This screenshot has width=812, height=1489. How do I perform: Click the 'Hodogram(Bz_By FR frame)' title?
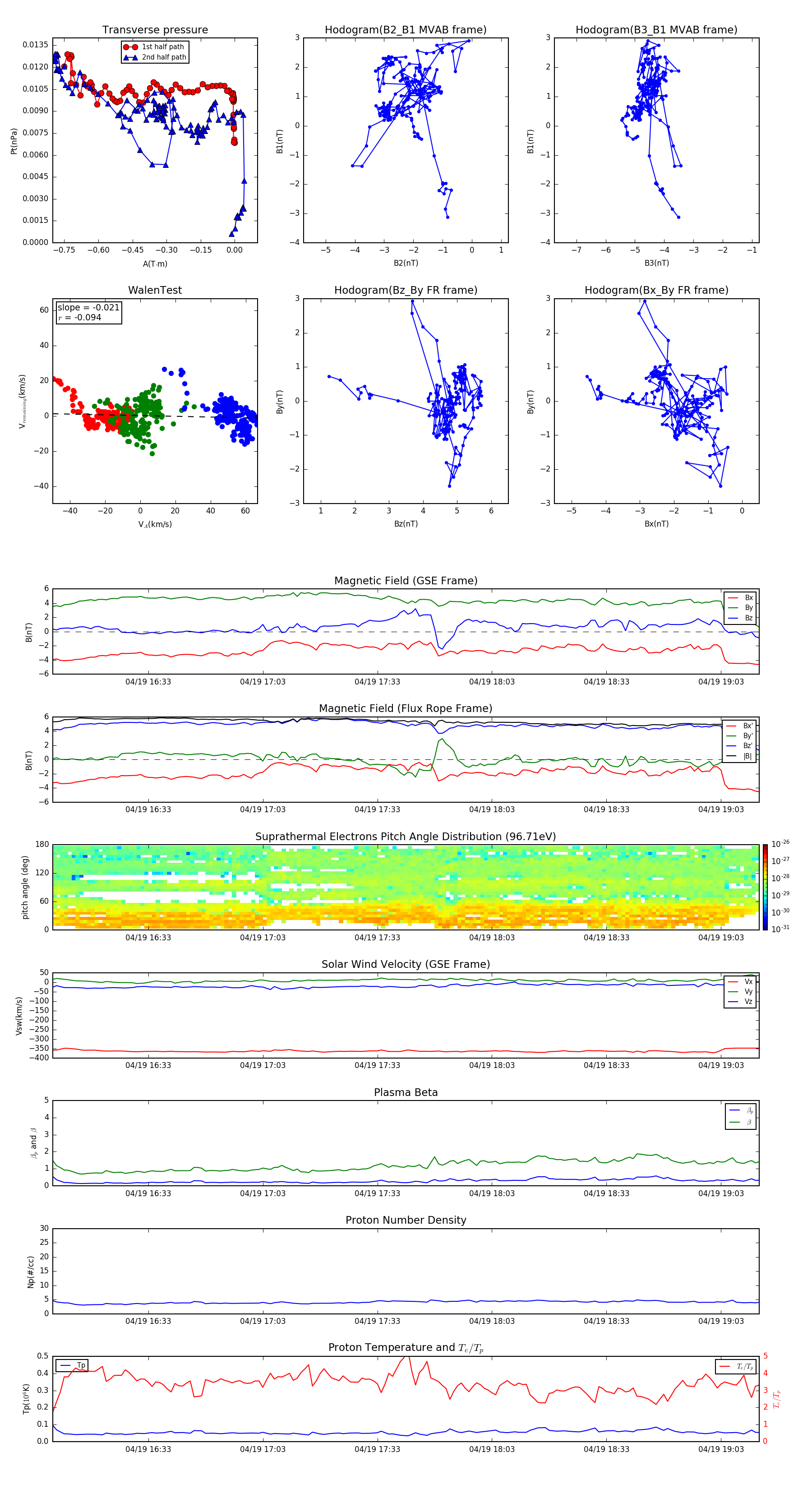pos(406,290)
